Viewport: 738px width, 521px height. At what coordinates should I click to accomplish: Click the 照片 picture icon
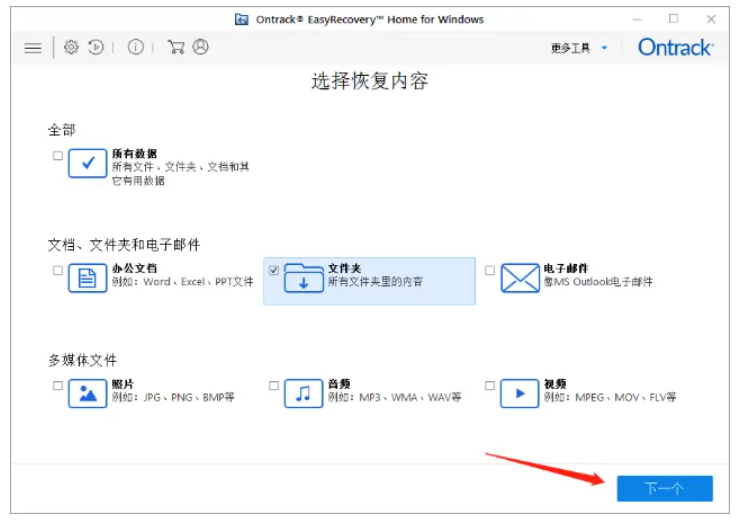(88, 393)
